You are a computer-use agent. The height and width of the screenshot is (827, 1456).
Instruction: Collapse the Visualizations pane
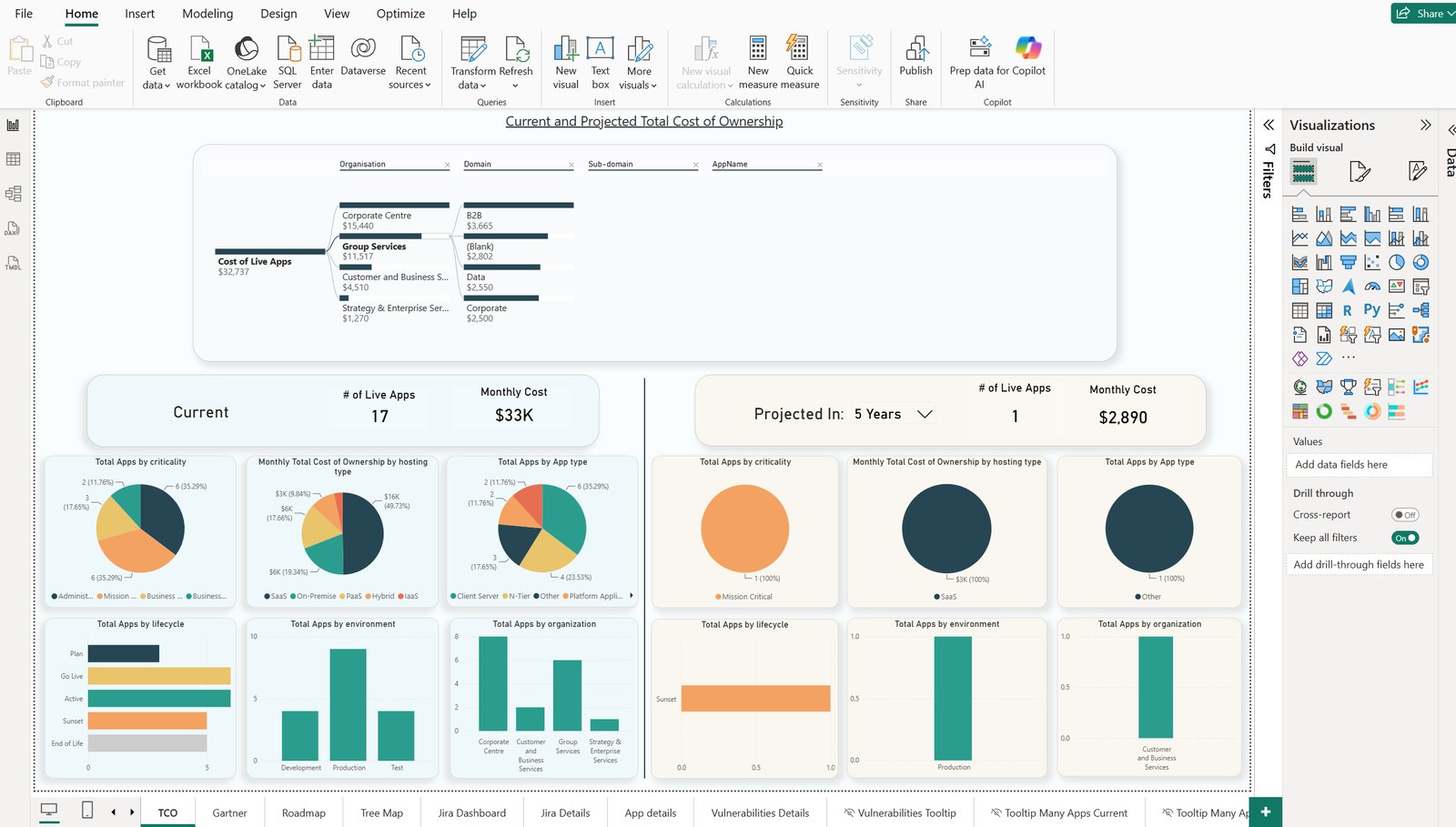pos(1425,125)
